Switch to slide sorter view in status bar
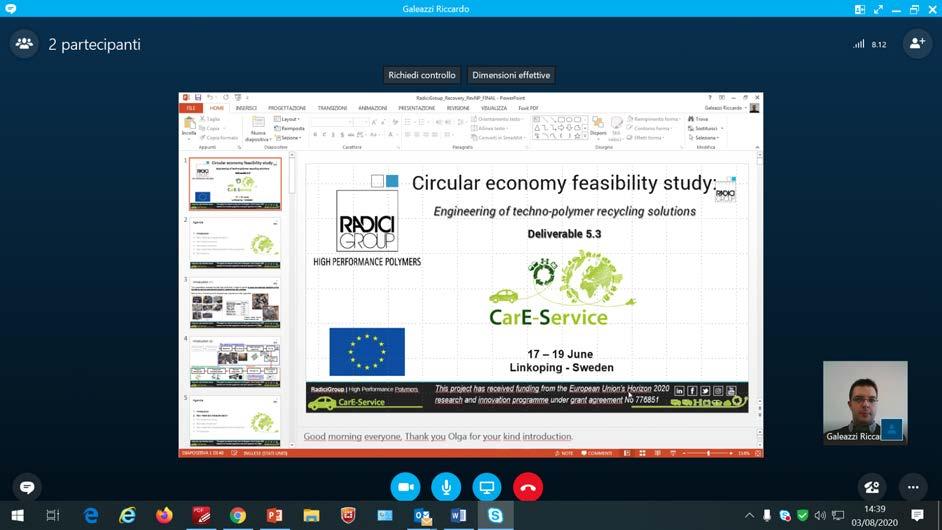The width and height of the screenshot is (942, 530). (642, 453)
